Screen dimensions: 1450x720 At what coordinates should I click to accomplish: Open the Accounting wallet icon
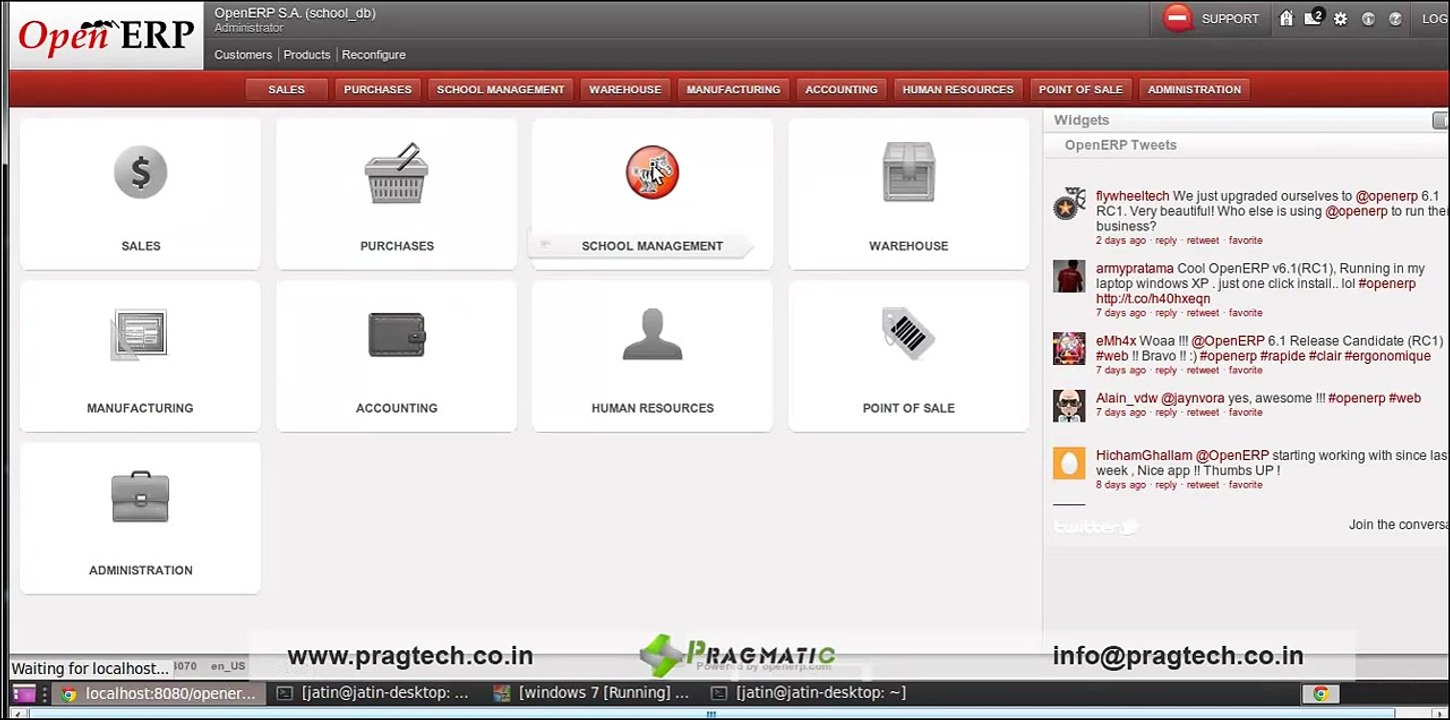(397, 335)
